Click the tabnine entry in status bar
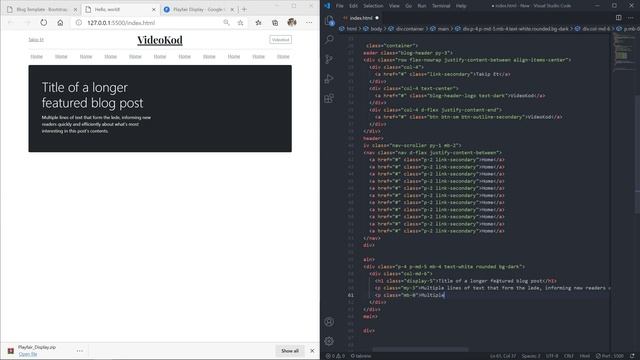Screen dimensions: 640x360 (x=361, y=356)
